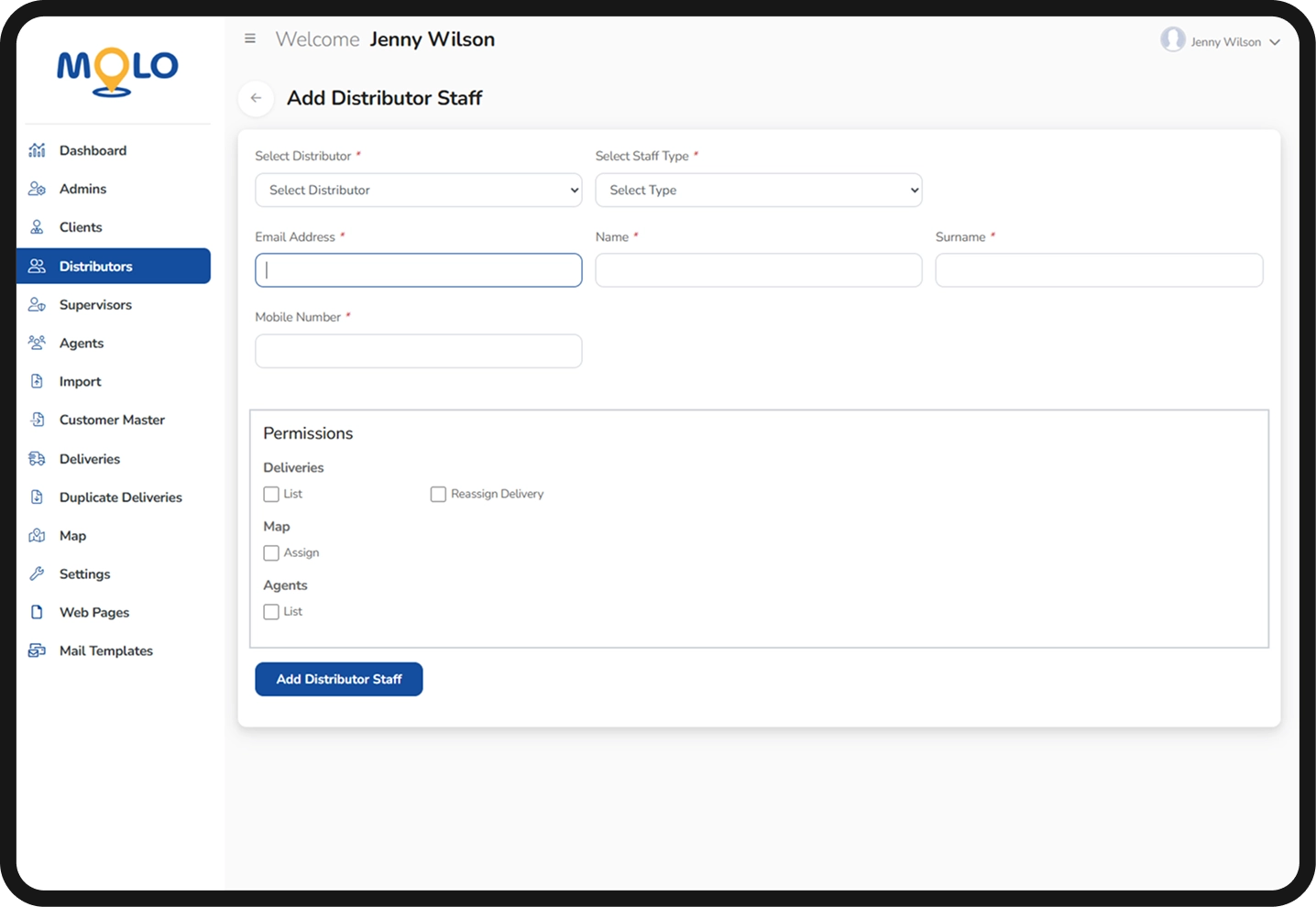1316x907 pixels.
Task: Open Customer Master menu item
Action: point(114,421)
